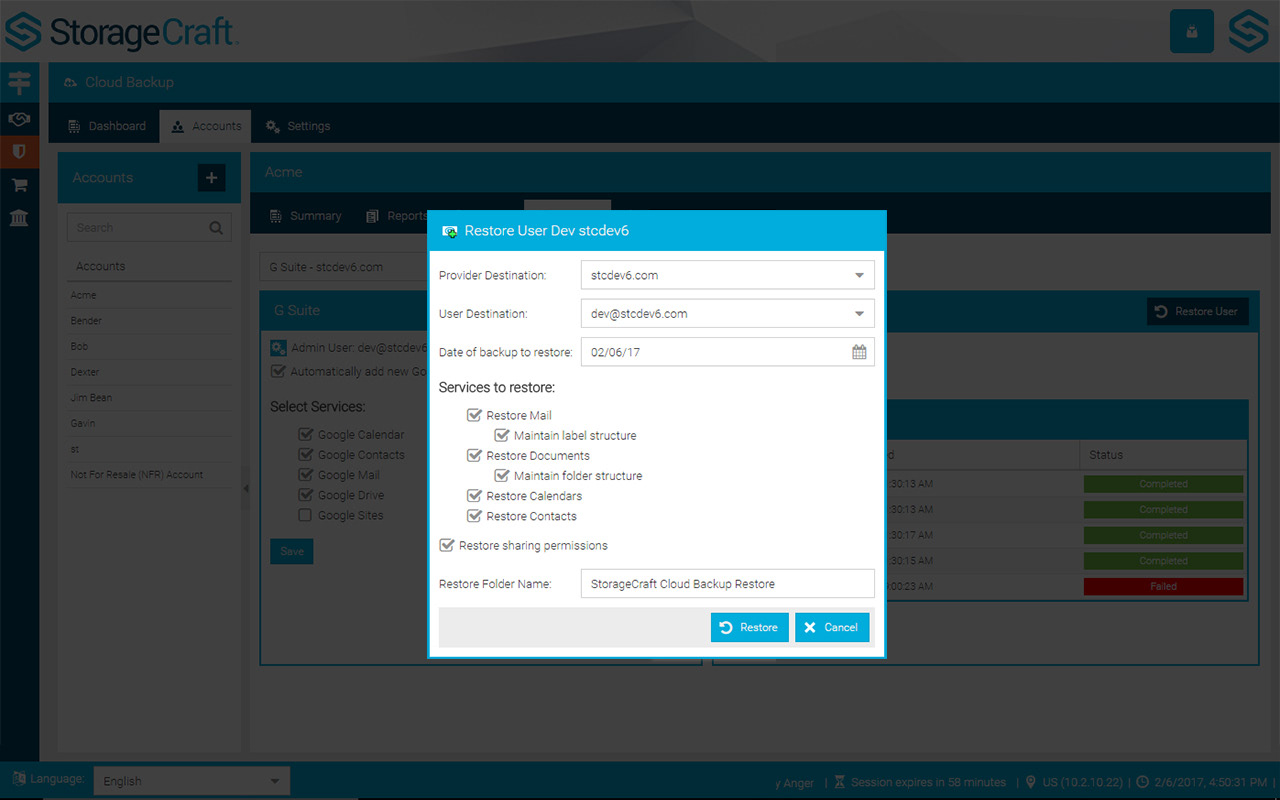
Task: Click the Status column header
Action: (x=1163, y=455)
